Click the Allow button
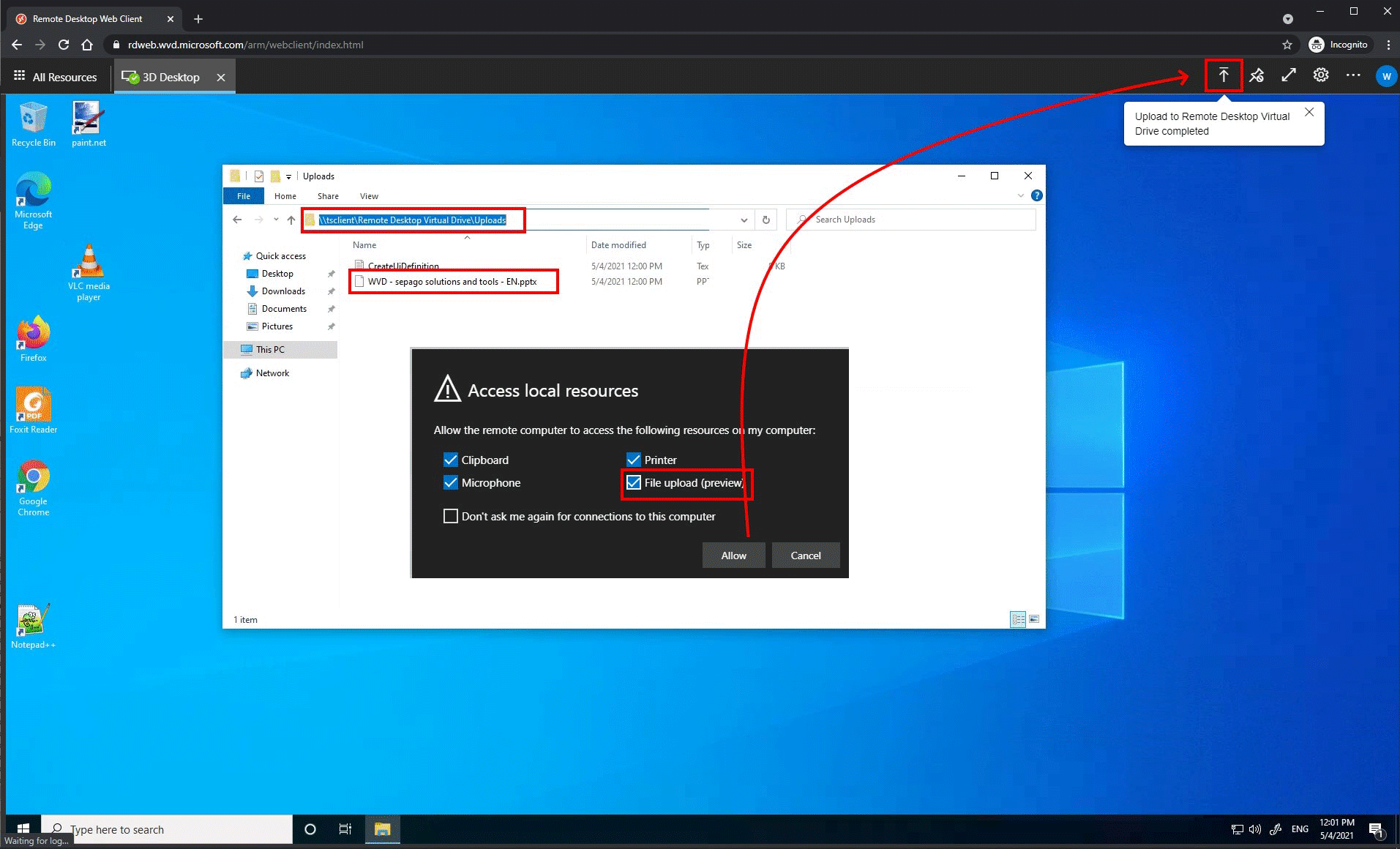This screenshot has height=849, width=1400. coord(733,555)
